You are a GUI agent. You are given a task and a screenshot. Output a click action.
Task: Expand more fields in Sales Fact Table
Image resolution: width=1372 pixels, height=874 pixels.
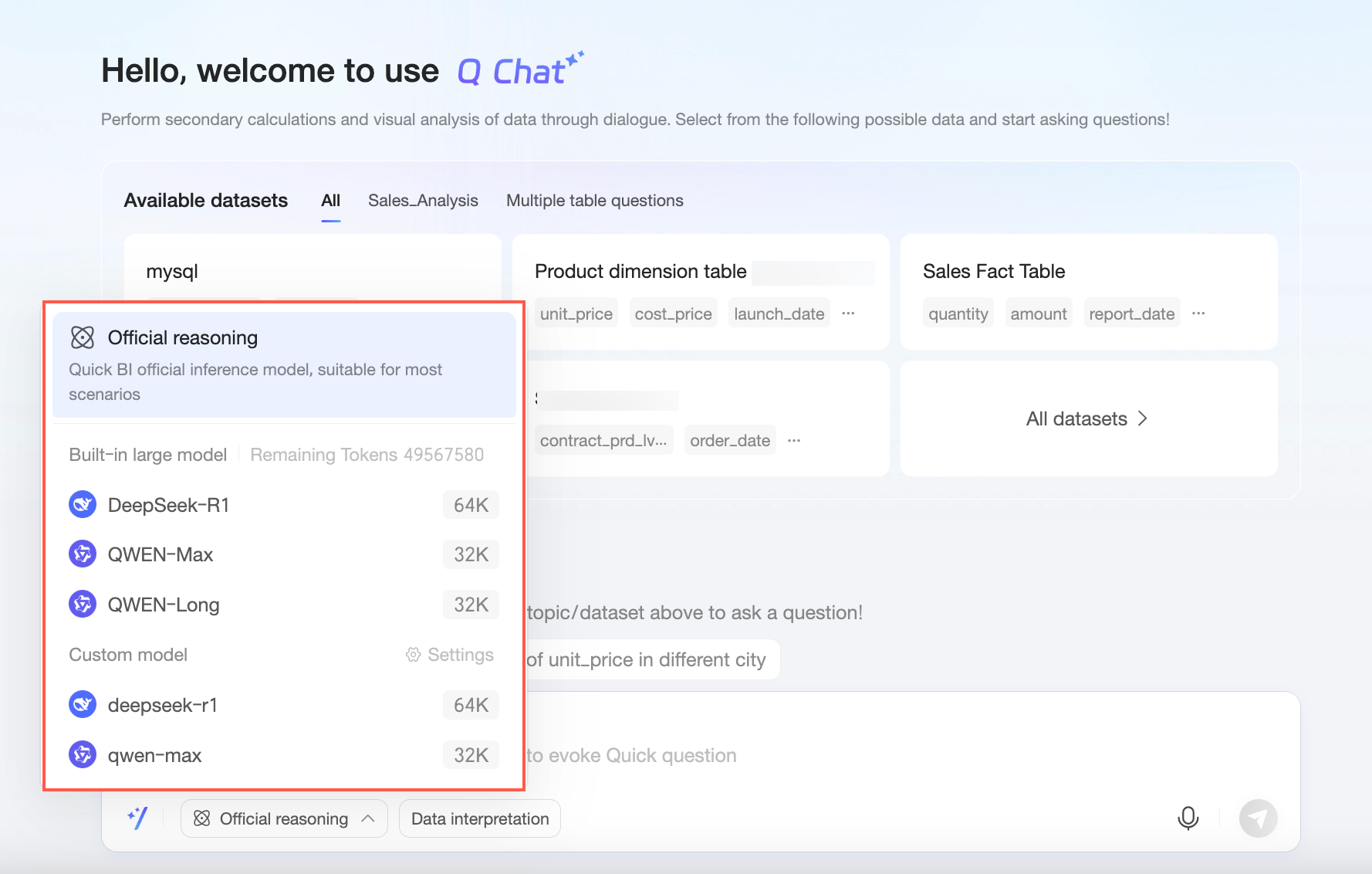click(x=1198, y=313)
